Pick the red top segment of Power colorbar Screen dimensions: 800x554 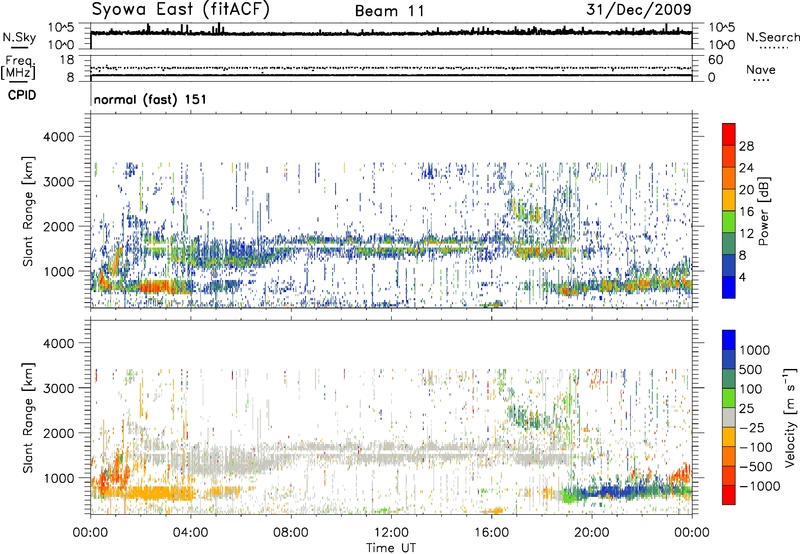point(729,134)
